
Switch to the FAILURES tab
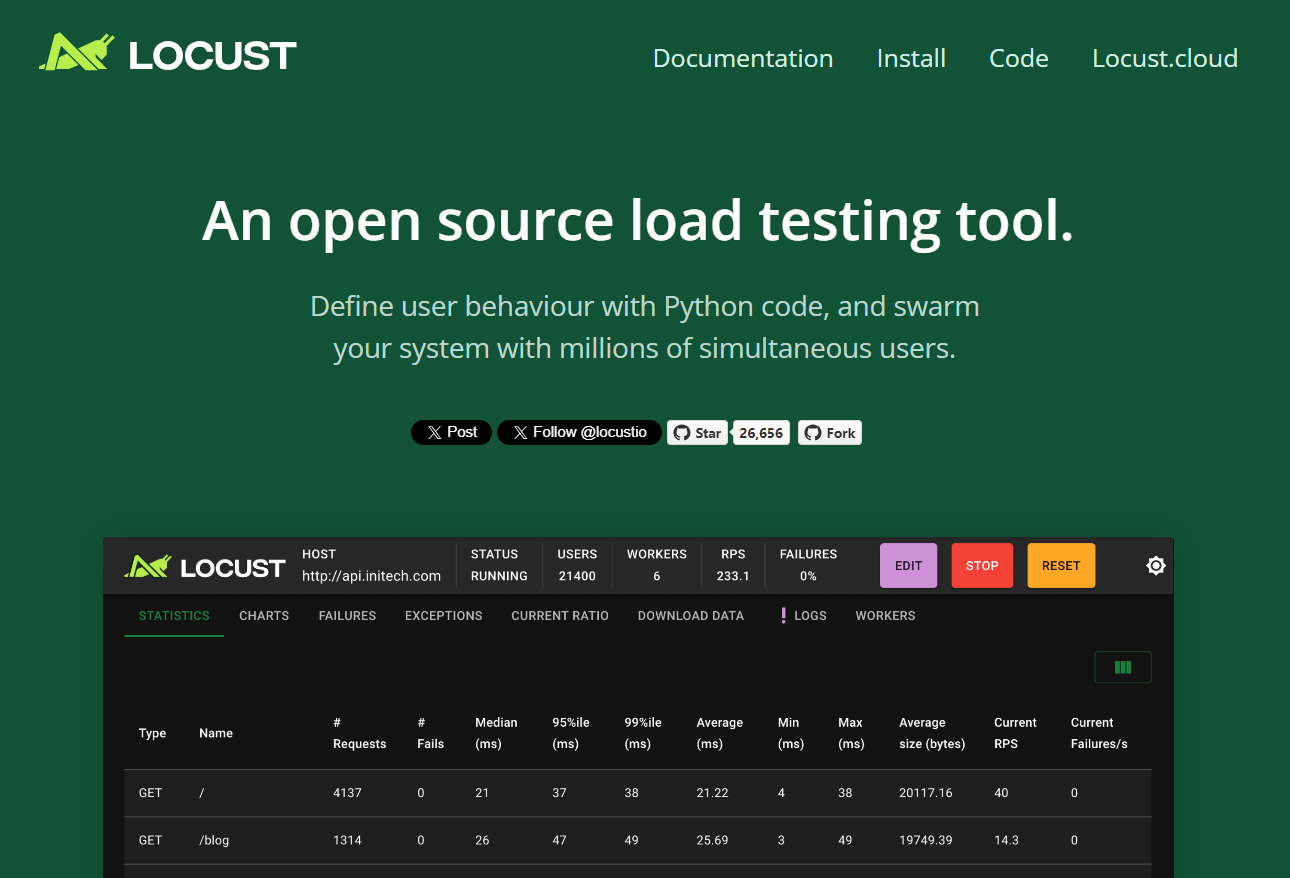[x=347, y=616]
